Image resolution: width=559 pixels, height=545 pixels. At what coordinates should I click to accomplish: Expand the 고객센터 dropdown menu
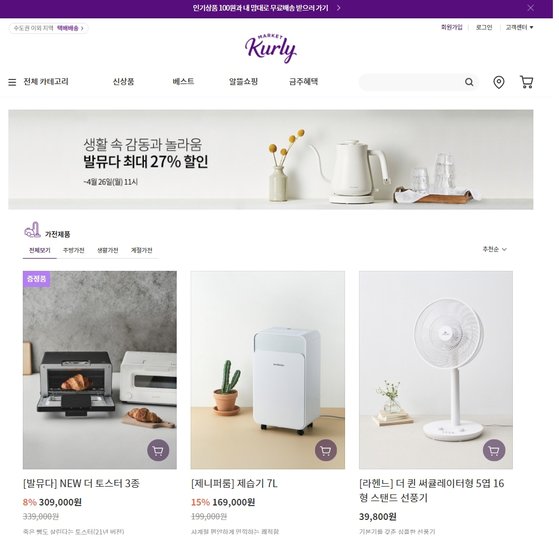[519, 27]
